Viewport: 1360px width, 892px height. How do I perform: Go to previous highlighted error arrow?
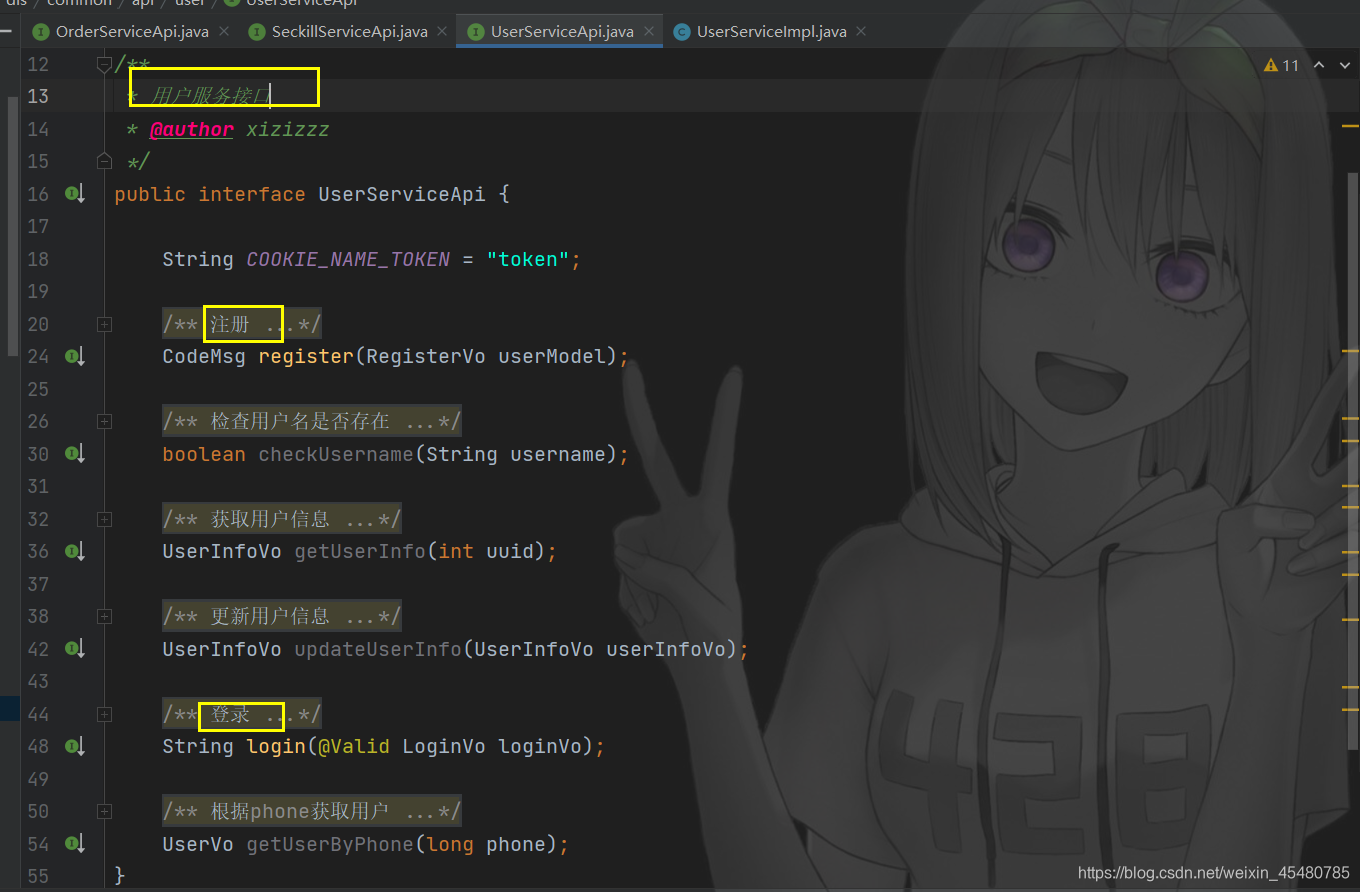(x=1318, y=65)
